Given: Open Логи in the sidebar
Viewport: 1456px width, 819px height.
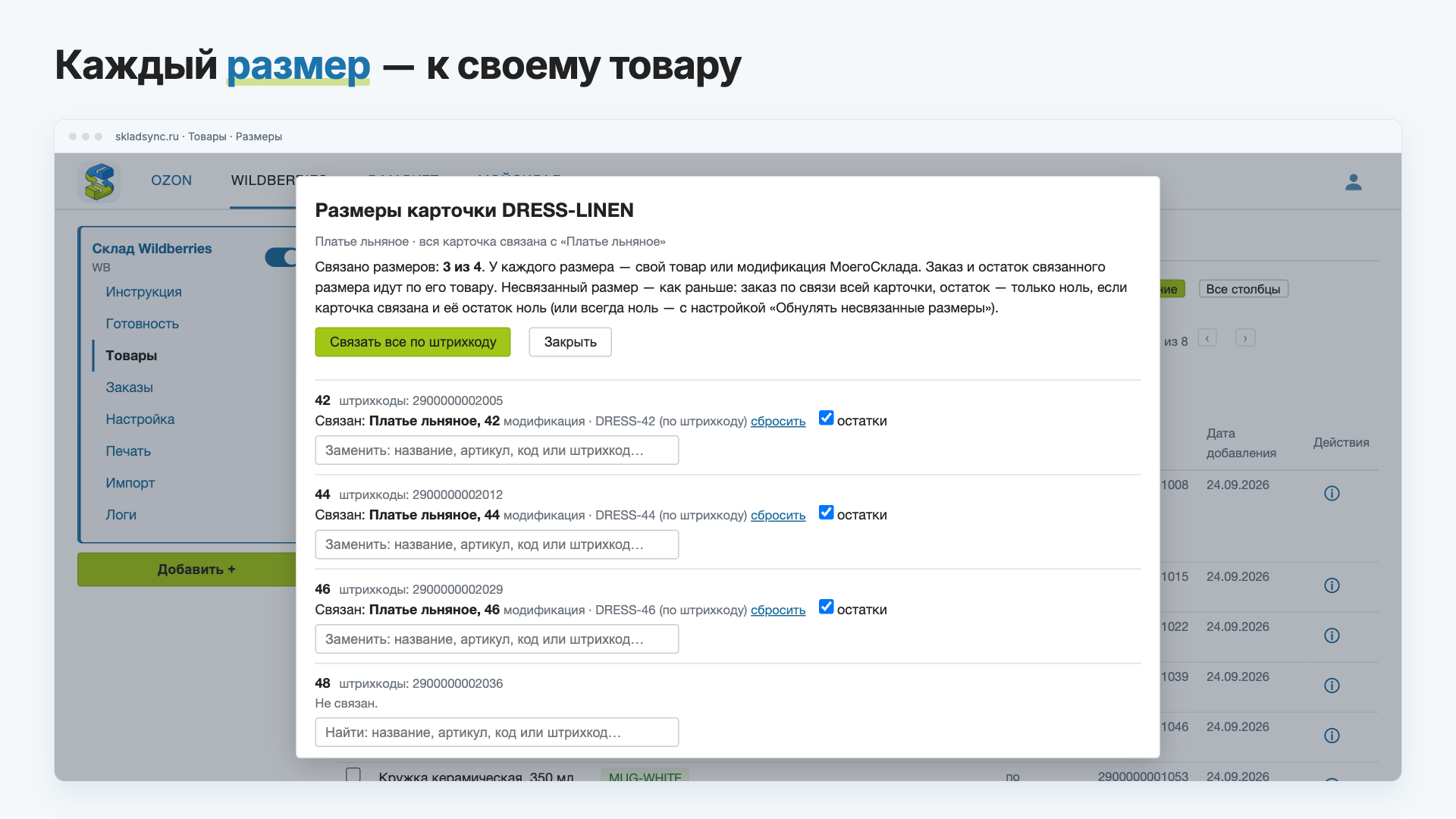Looking at the screenshot, I should pos(121,515).
